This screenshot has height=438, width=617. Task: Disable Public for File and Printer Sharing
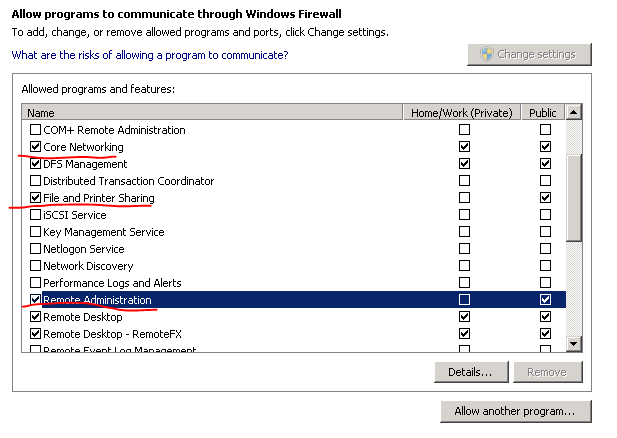coord(545,198)
